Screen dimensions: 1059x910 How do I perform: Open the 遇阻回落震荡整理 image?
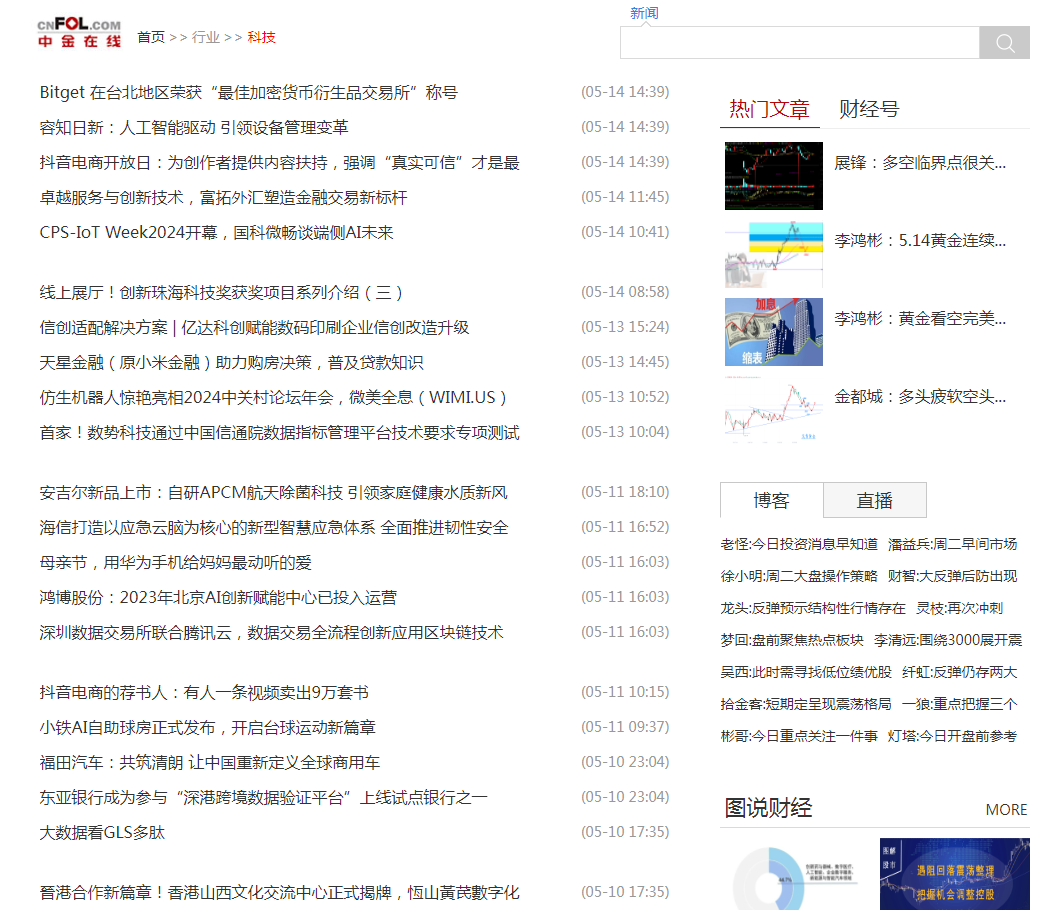[x=955, y=874]
